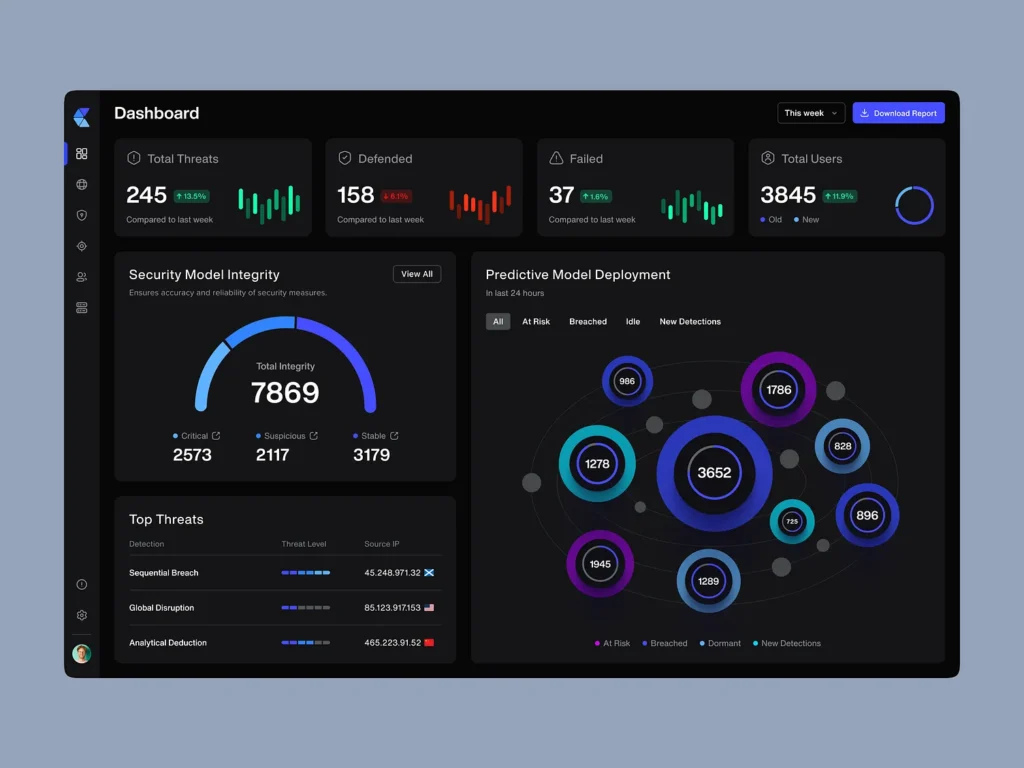This screenshot has width=1024, height=768.
Task: Open the users icon in the sidebar
Action: (82, 277)
